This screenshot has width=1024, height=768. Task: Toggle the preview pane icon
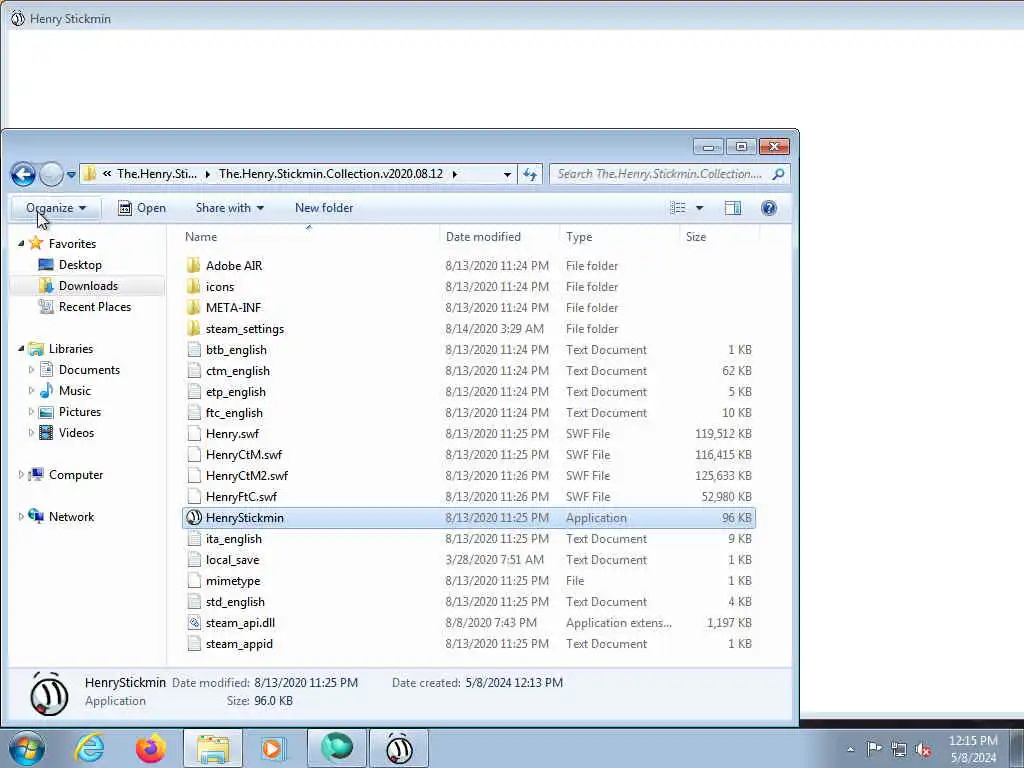pos(733,208)
